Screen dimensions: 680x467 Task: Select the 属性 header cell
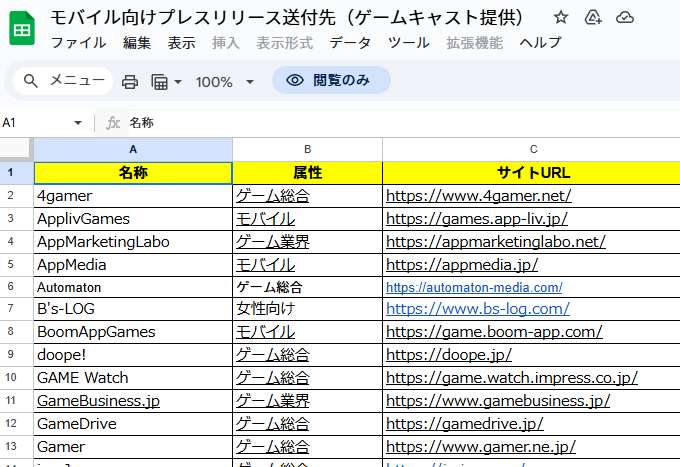(x=307, y=173)
